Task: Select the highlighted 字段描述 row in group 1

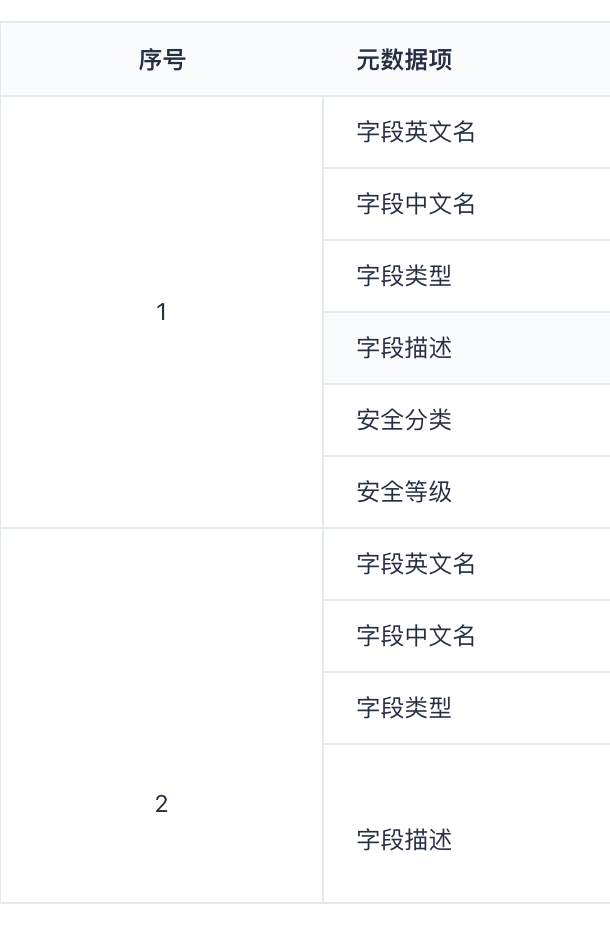Action: tap(466, 348)
